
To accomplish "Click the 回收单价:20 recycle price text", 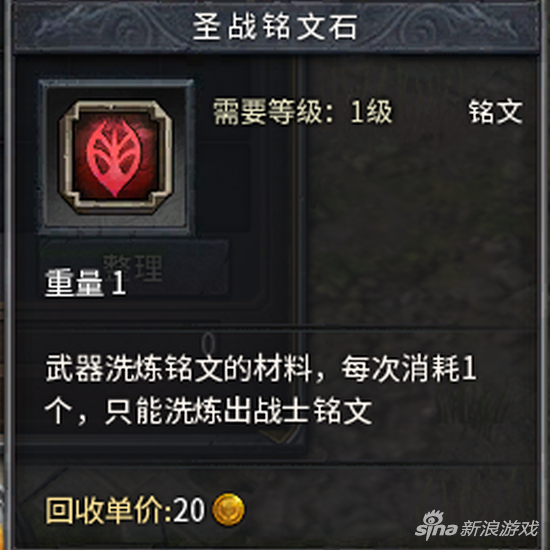I will pos(125,510).
